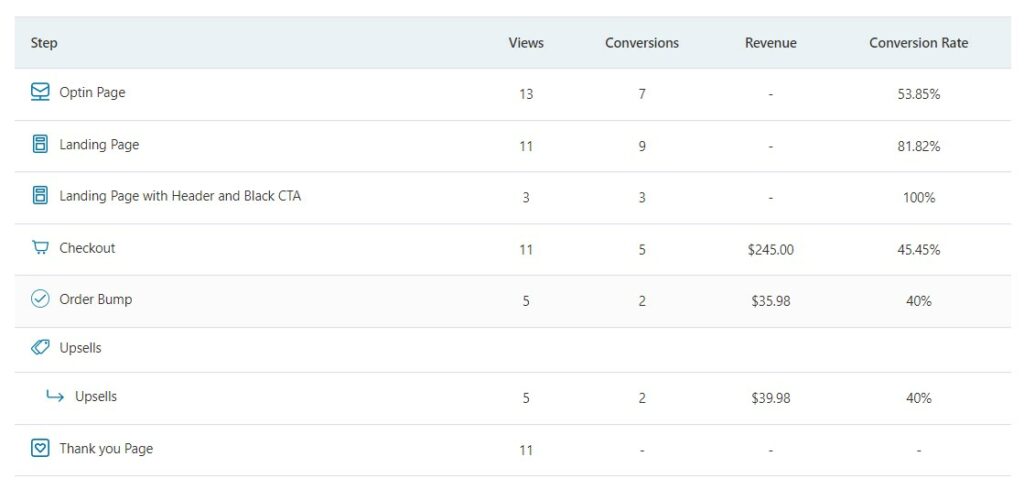Click the Thank you Page heart icon
Image resolution: width=1024 pixels, height=489 pixels.
pyautogui.click(x=40, y=449)
